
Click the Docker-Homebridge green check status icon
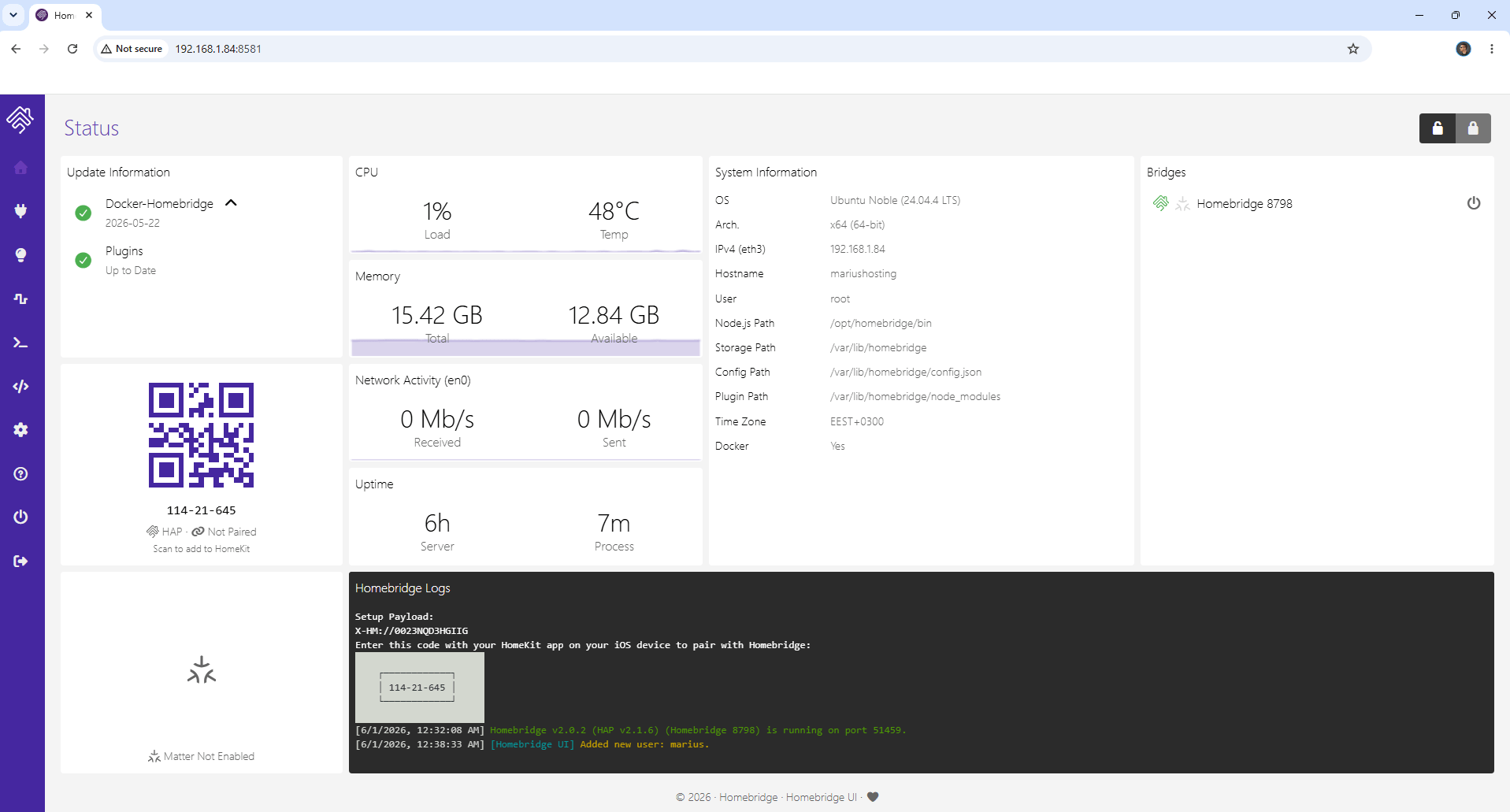click(83, 213)
